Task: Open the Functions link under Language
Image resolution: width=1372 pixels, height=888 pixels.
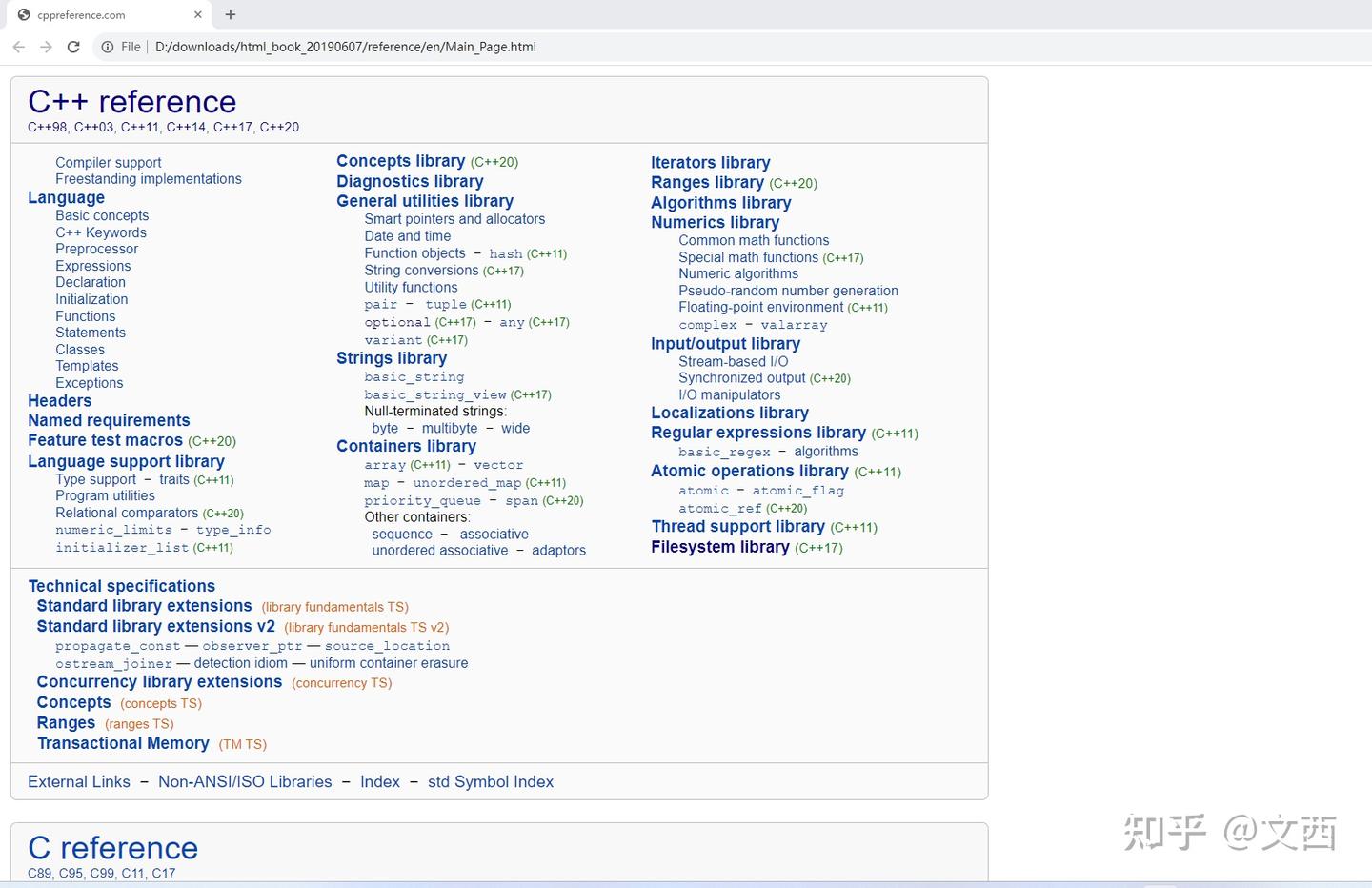Action: (x=86, y=316)
